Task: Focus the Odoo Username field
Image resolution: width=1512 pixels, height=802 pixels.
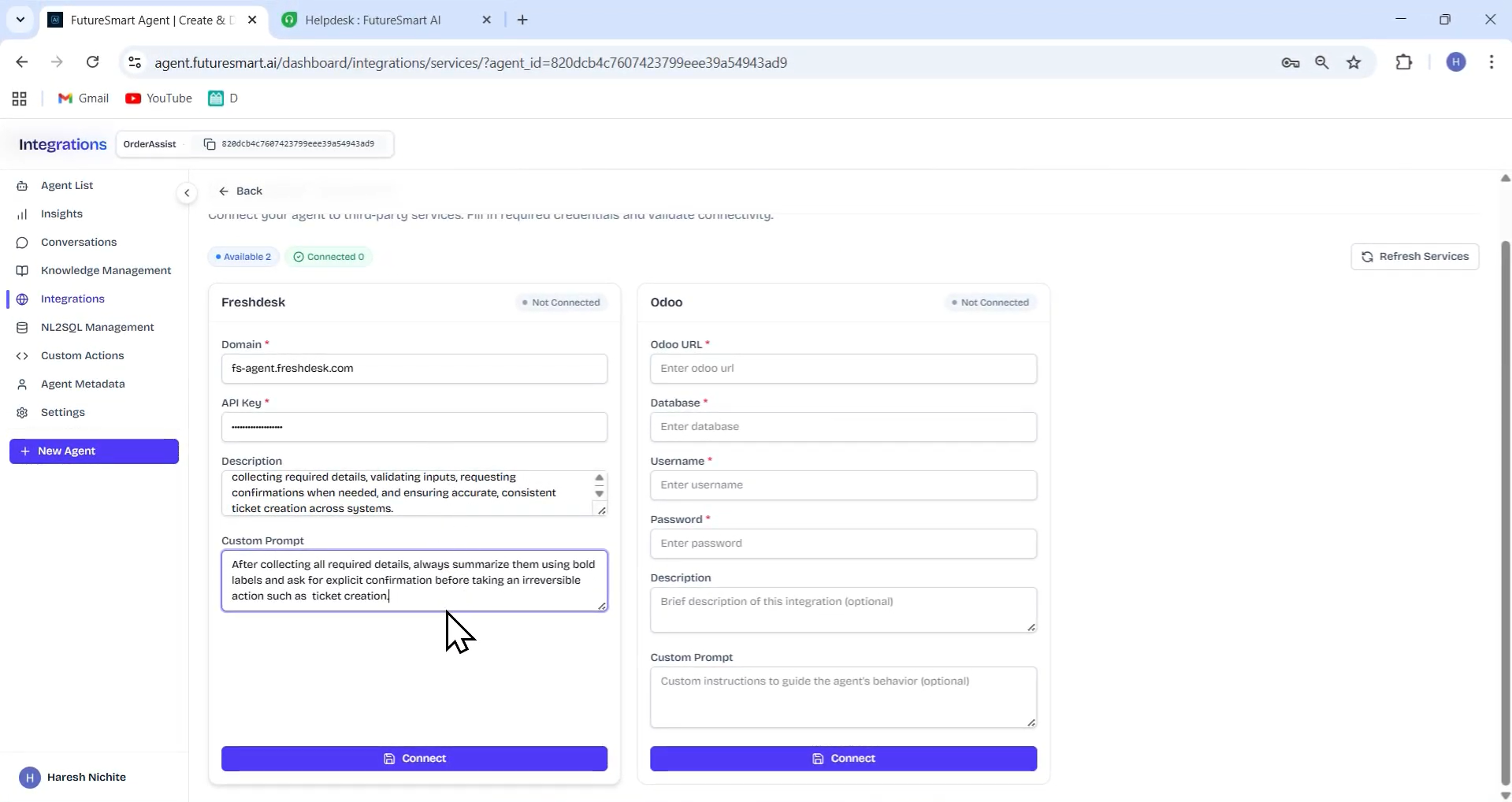Action: point(843,485)
